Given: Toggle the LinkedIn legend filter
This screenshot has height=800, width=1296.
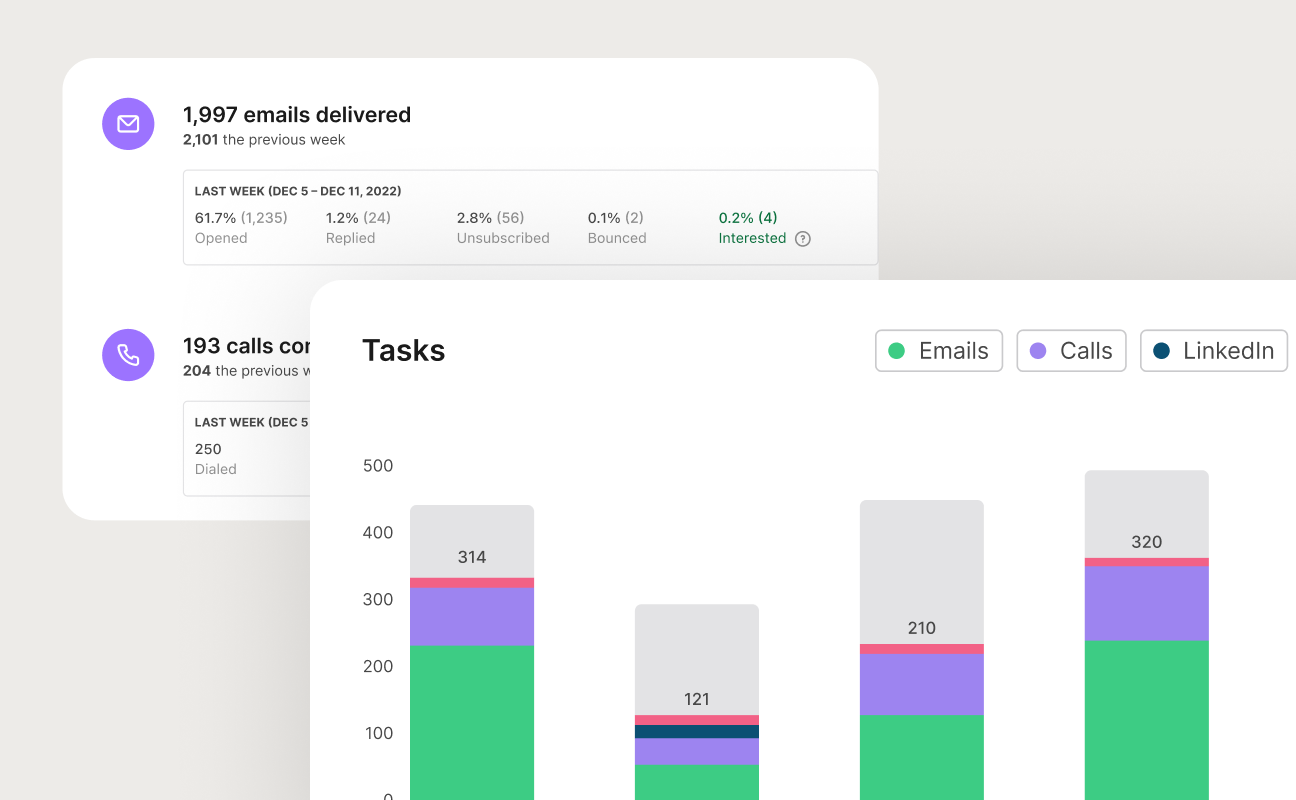Looking at the screenshot, I should coord(1213,351).
